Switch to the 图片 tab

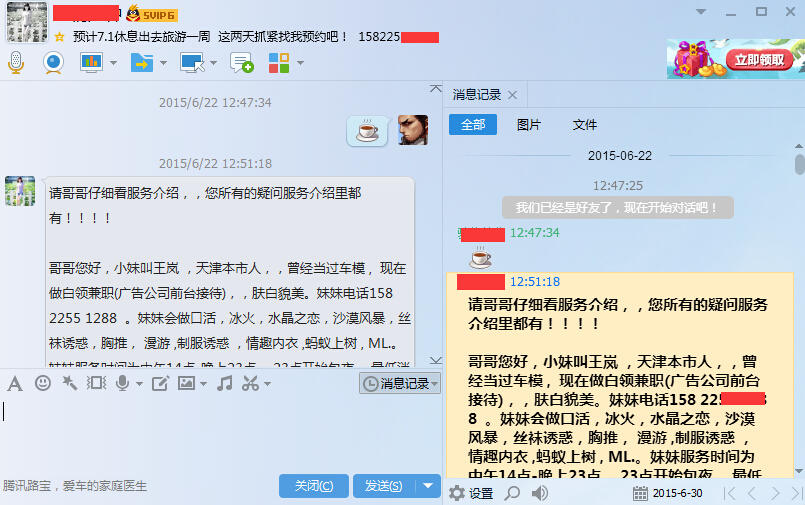(x=529, y=125)
